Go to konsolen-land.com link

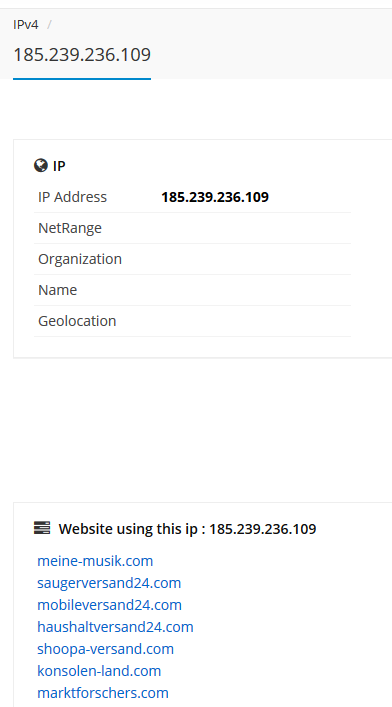pyautogui.click(x=99, y=671)
